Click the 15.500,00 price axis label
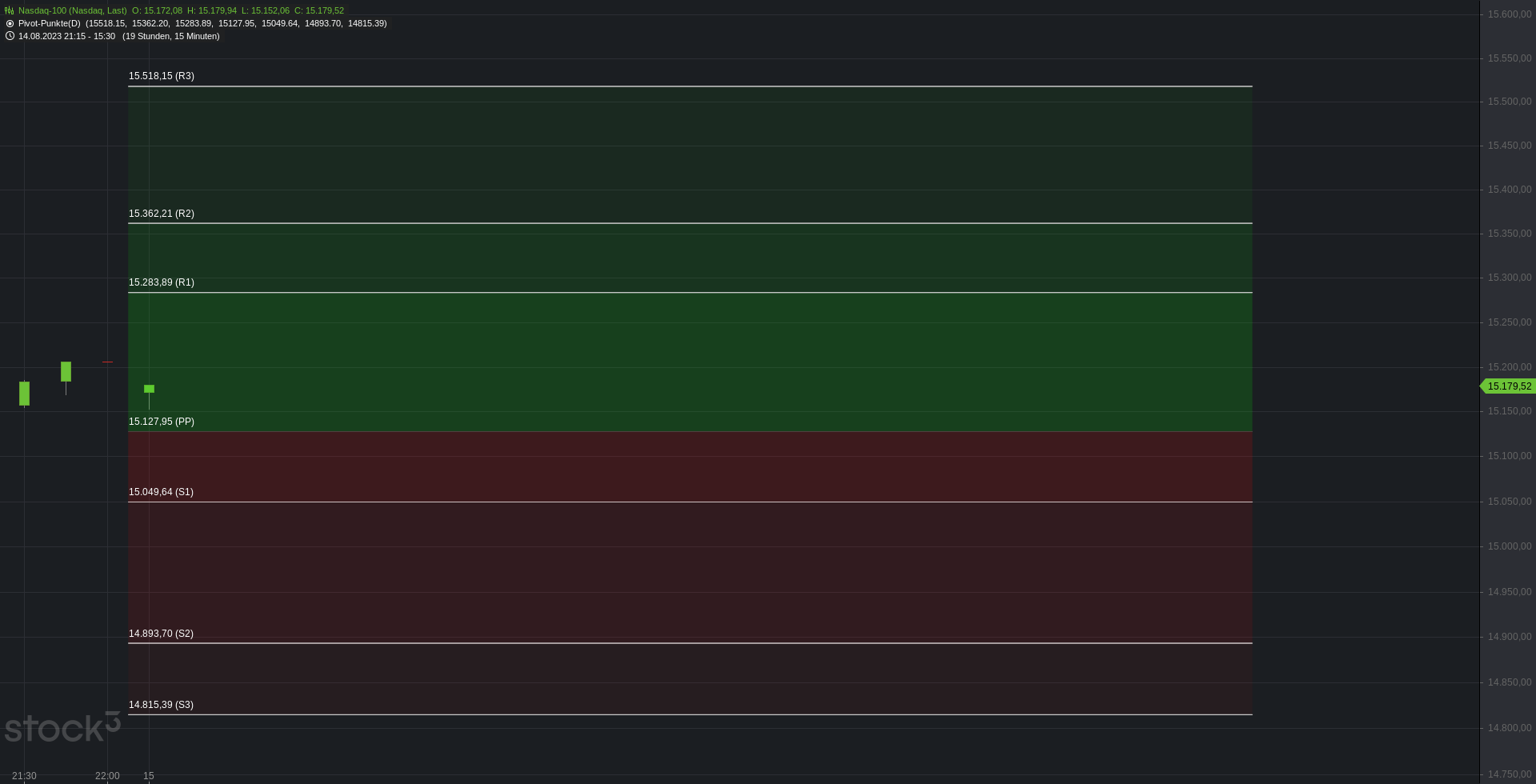This screenshot has width=1536, height=784. 1510,102
